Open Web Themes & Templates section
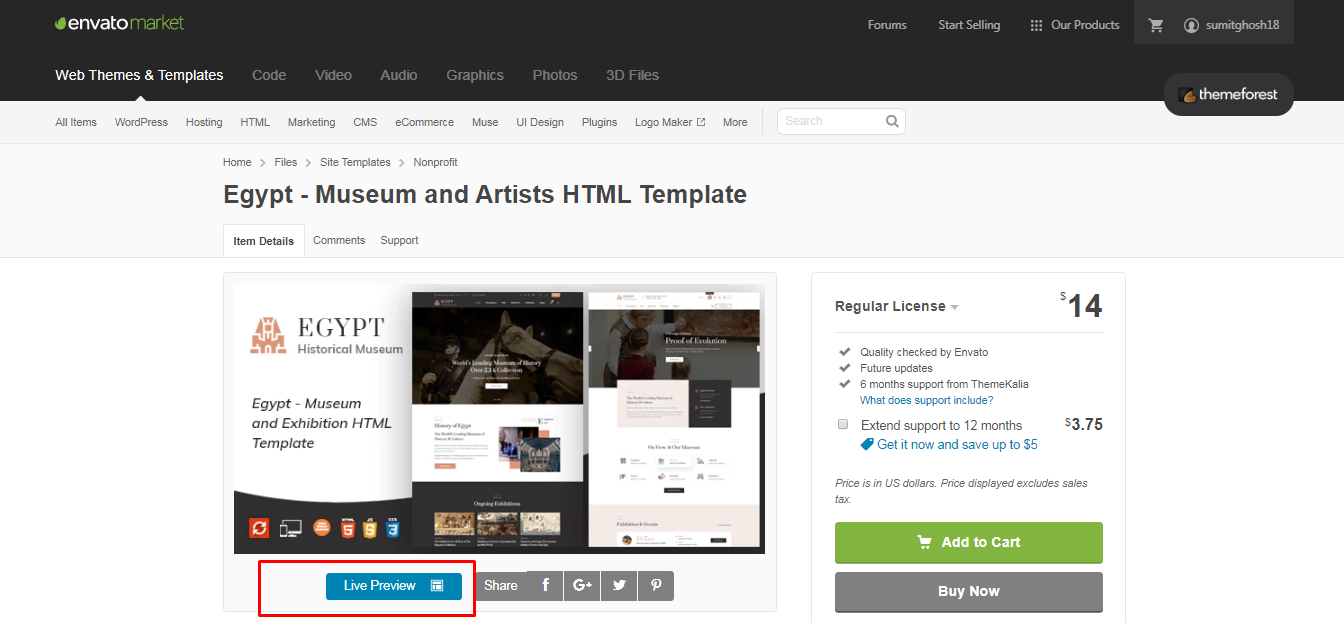1344x623 pixels. click(x=139, y=75)
